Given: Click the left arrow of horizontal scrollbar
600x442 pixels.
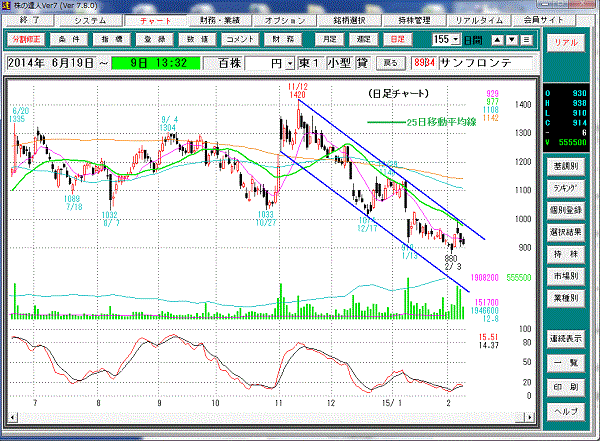Looking at the screenshot, I should [12, 417].
